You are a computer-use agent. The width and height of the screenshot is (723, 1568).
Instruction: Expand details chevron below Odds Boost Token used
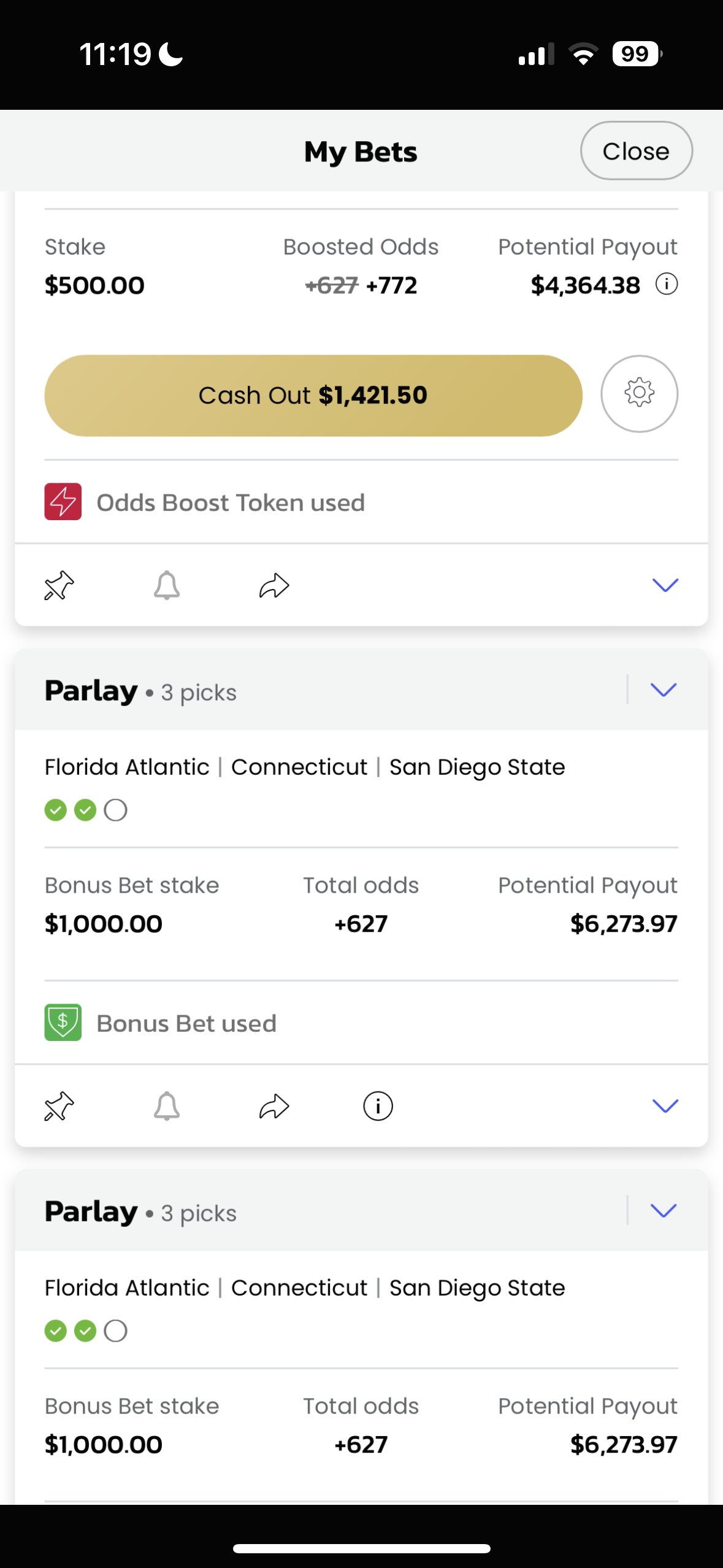(665, 585)
